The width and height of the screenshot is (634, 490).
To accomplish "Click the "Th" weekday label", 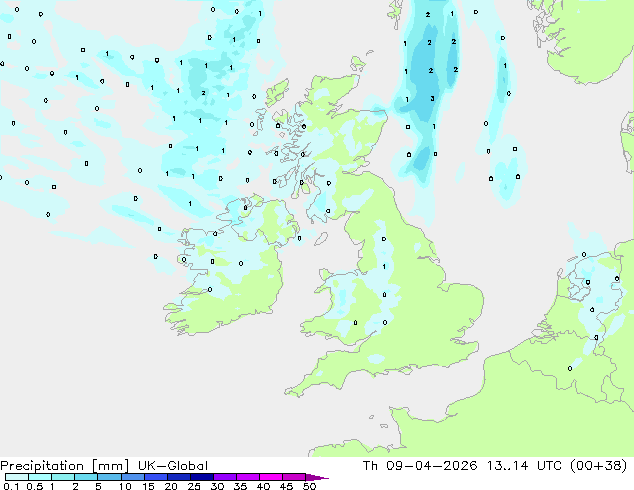I will click(x=370, y=465).
